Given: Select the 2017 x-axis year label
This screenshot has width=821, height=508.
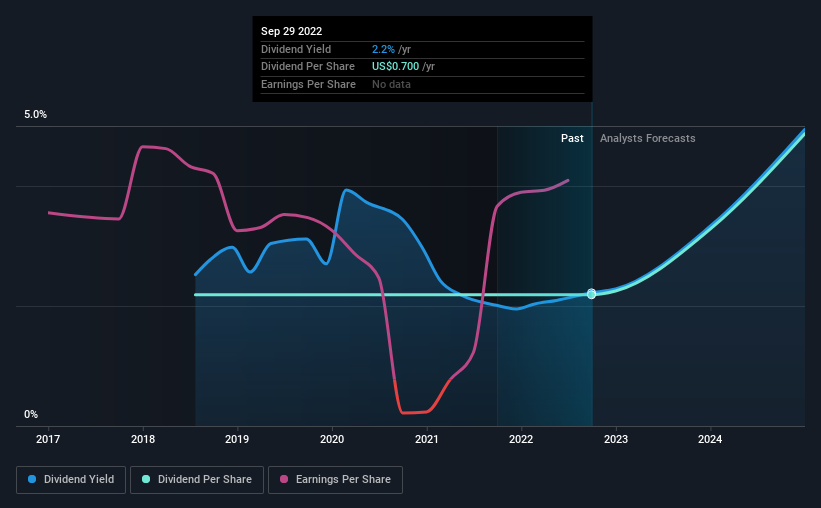Looking at the screenshot, I should click(48, 439).
